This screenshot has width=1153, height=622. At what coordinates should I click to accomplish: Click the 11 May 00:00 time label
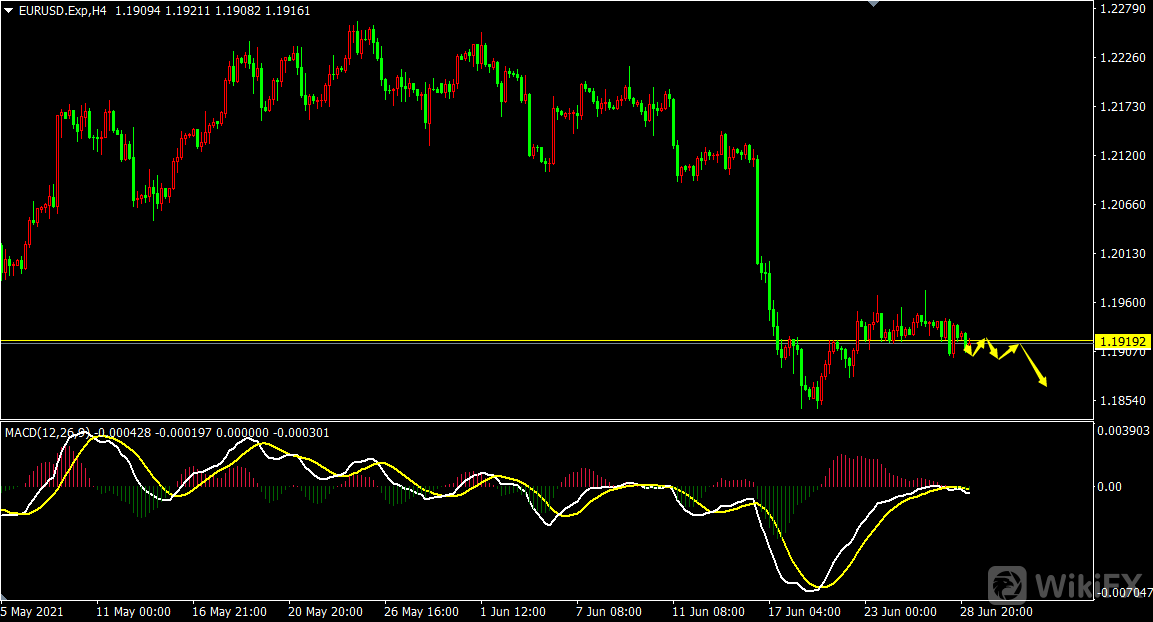point(132,611)
